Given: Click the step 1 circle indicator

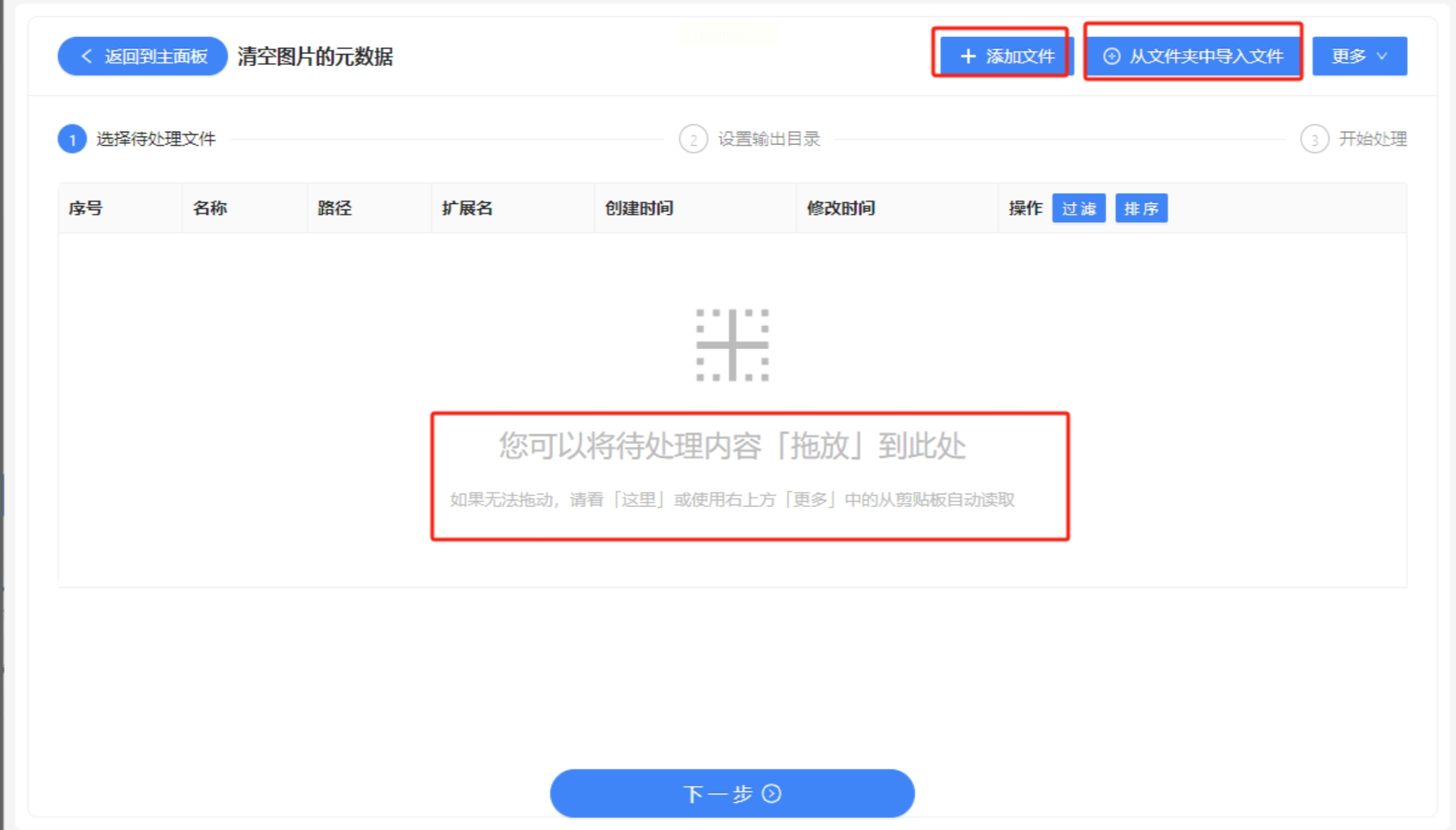Looking at the screenshot, I should pos(72,139).
